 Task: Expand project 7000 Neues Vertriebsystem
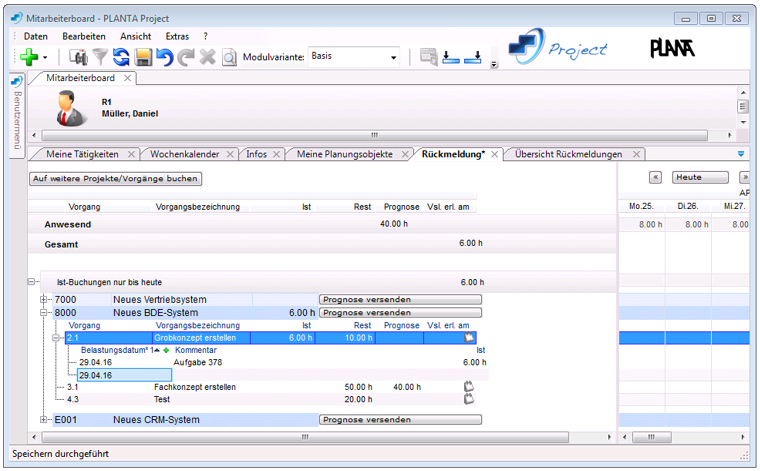[44, 299]
